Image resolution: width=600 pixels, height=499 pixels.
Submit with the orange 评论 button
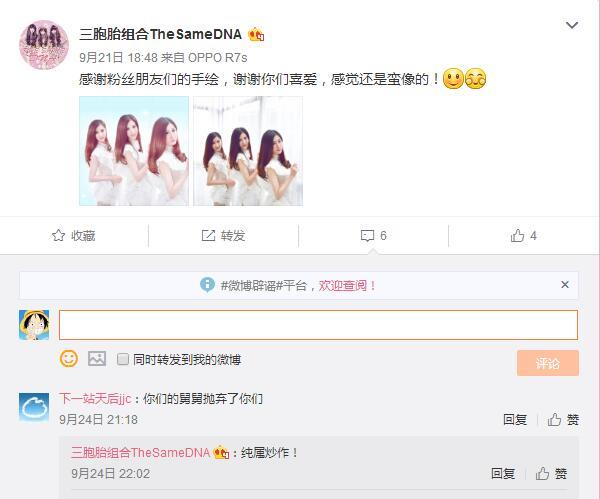click(x=548, y=363)
